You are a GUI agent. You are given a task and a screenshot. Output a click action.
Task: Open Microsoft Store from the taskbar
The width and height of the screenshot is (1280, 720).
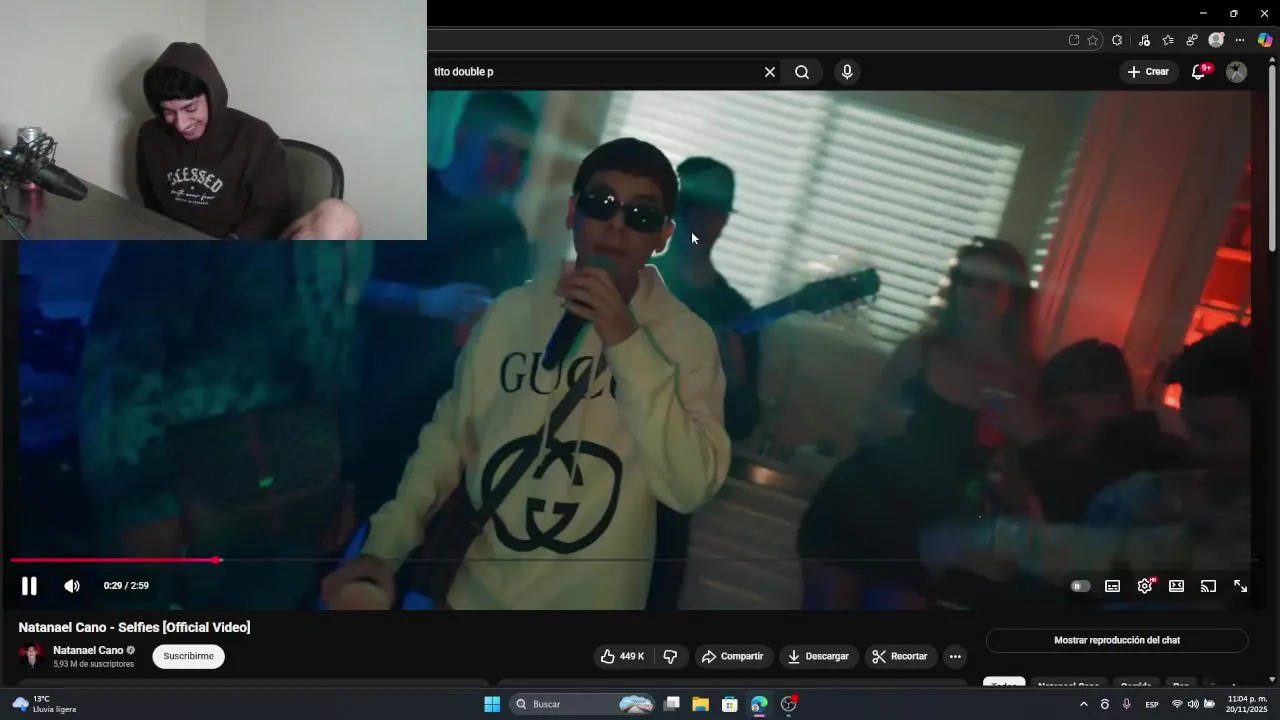730,704
